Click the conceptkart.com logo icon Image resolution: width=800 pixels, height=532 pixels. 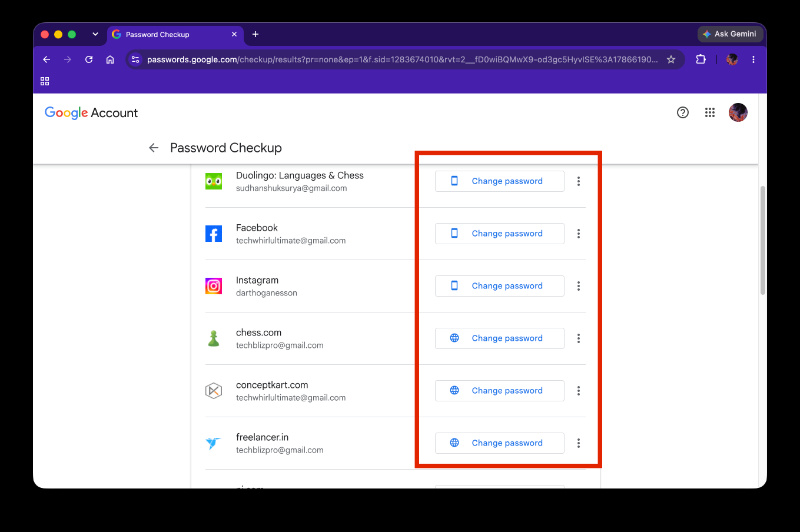213,391
